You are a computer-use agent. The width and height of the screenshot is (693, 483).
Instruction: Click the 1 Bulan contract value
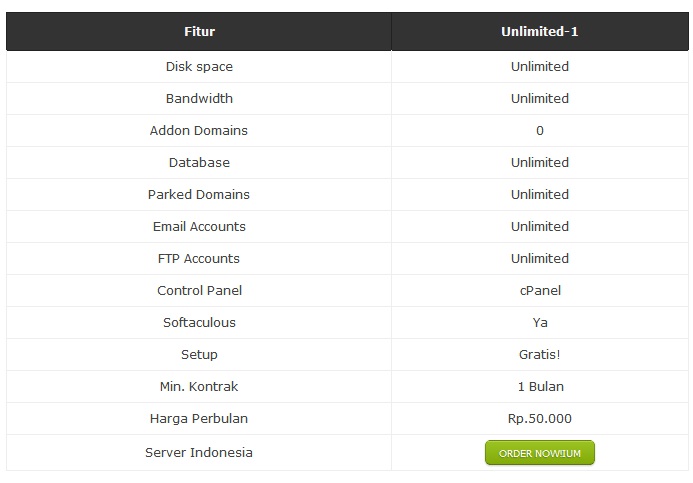pyautogui.click(x=540, y=387)
